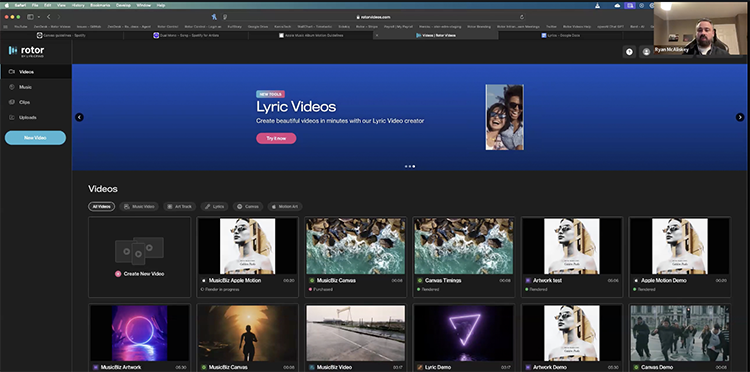Filter by Music Video
The width and height of the screenshot is (750, 372).
pyautogui.click(x=139, y=207)
